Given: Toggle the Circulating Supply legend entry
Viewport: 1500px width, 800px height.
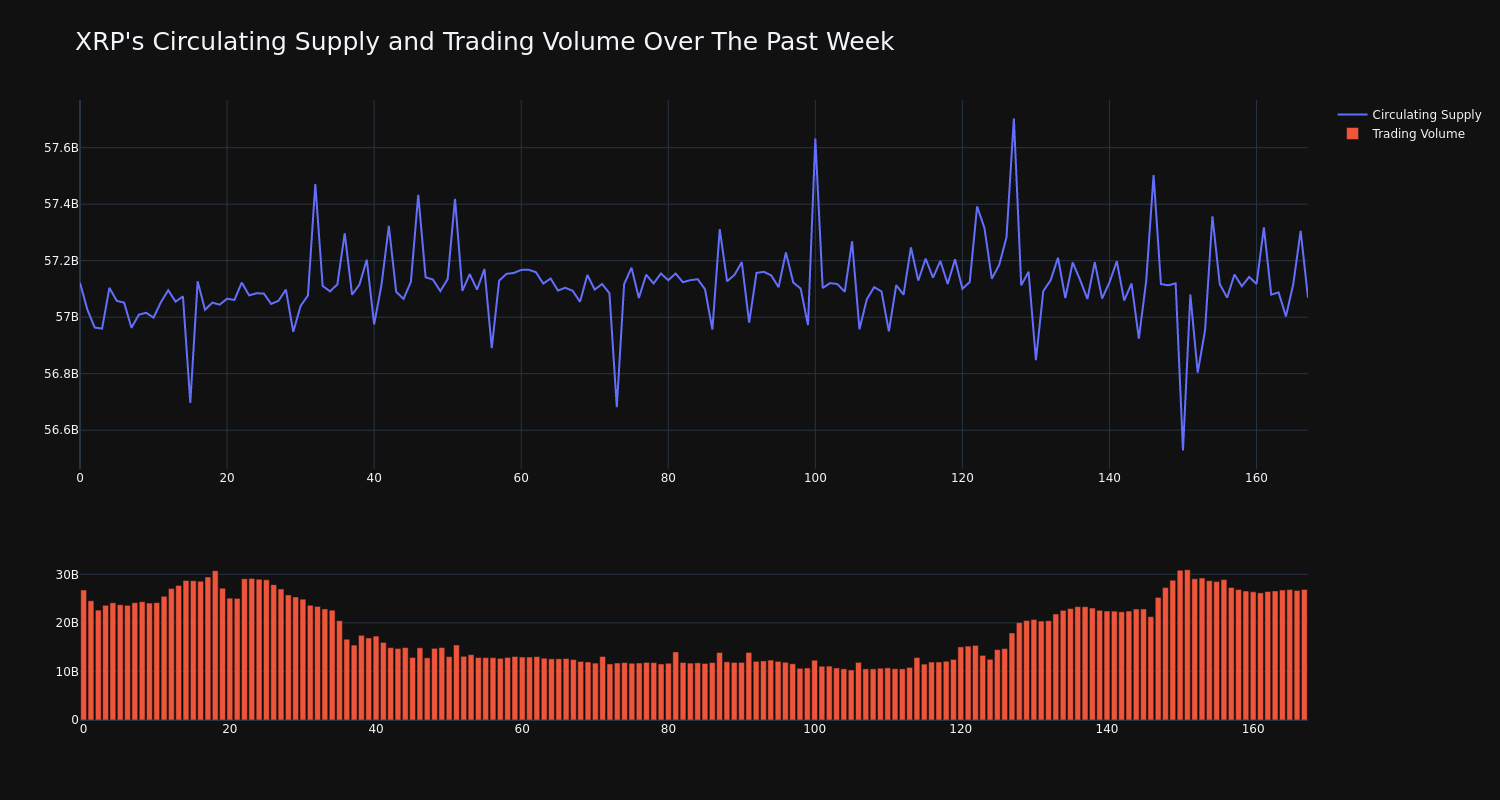Looking at the screenshot, I should tap(1409, 115).
